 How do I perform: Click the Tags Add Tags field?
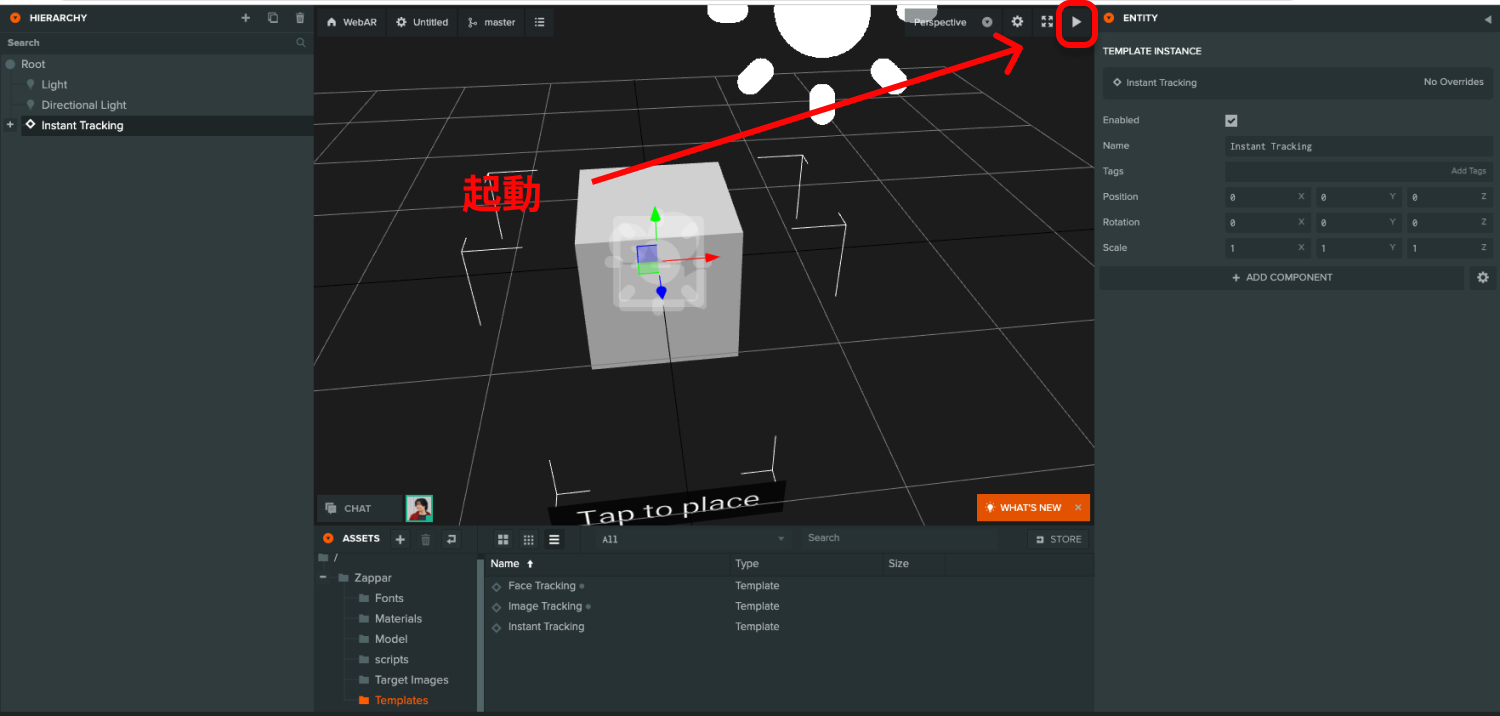1359,171
